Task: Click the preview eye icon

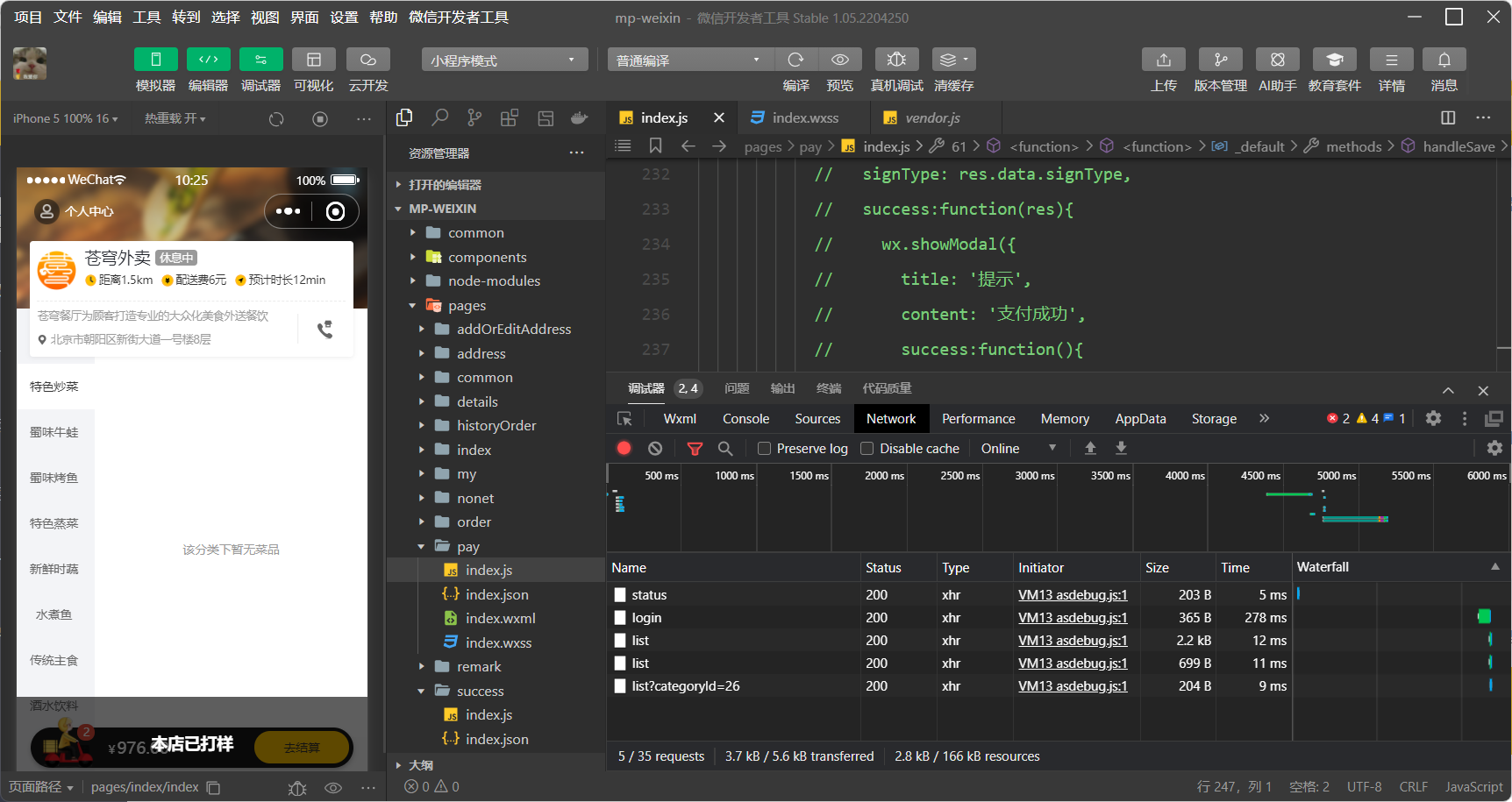Action: point(839,60)
